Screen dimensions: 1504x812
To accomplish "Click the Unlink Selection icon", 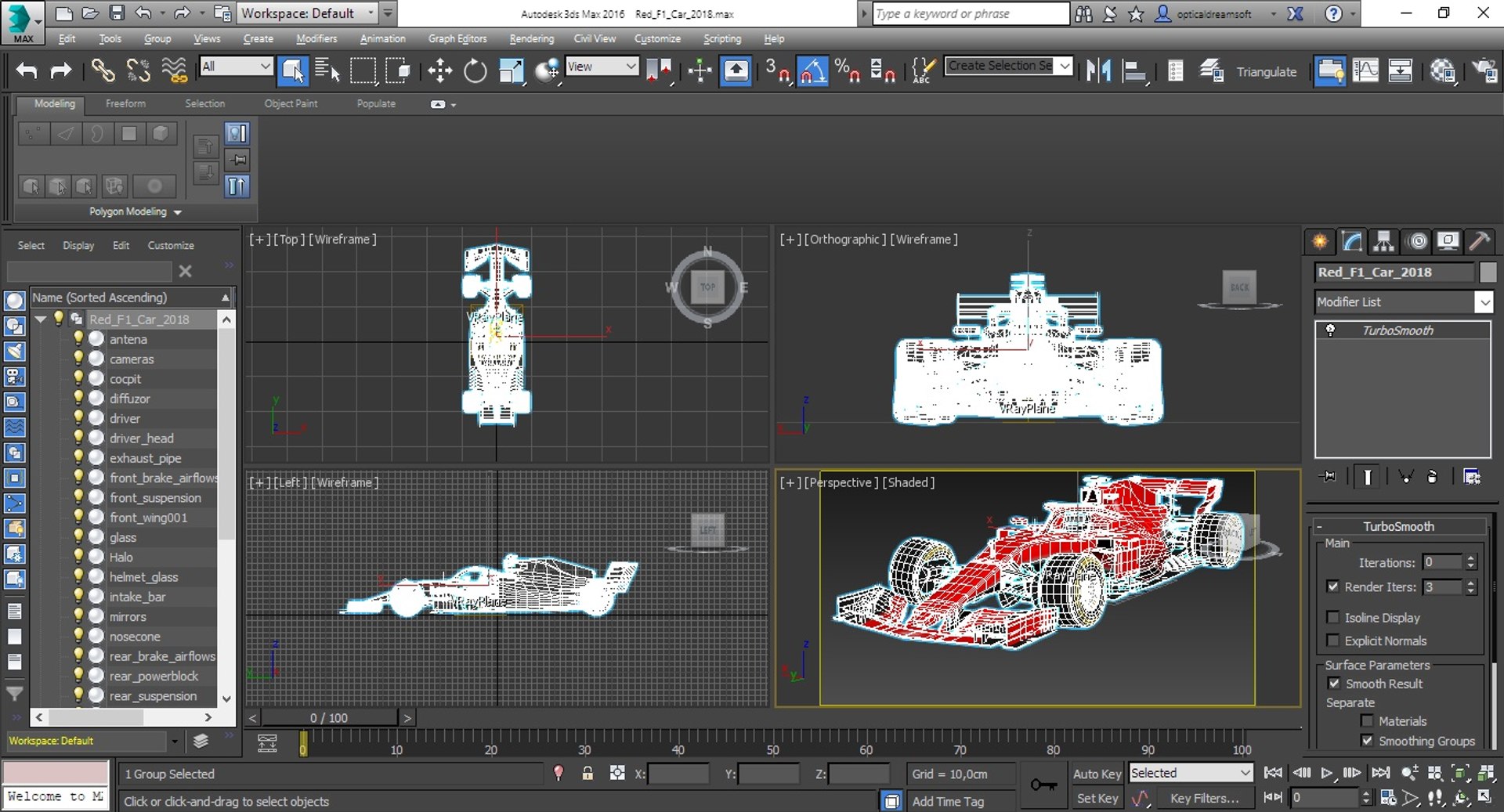I will point(138,70).
